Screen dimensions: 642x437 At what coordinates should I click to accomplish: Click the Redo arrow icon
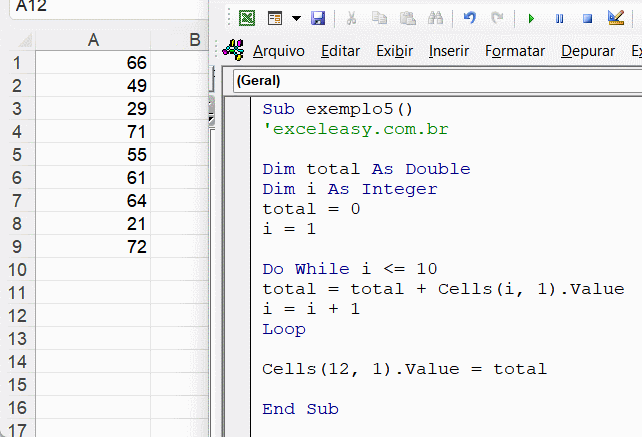497,18
